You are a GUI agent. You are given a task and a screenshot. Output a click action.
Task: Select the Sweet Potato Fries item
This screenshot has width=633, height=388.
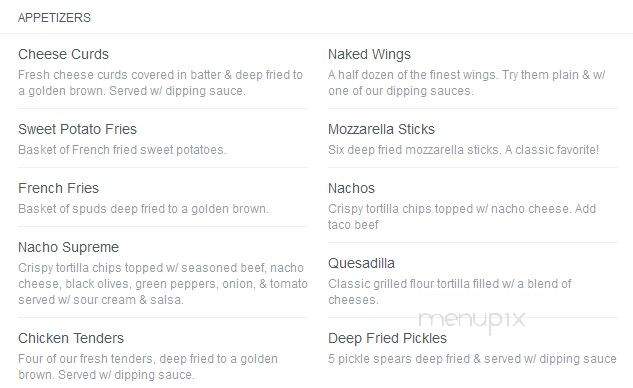coord(78,129)
